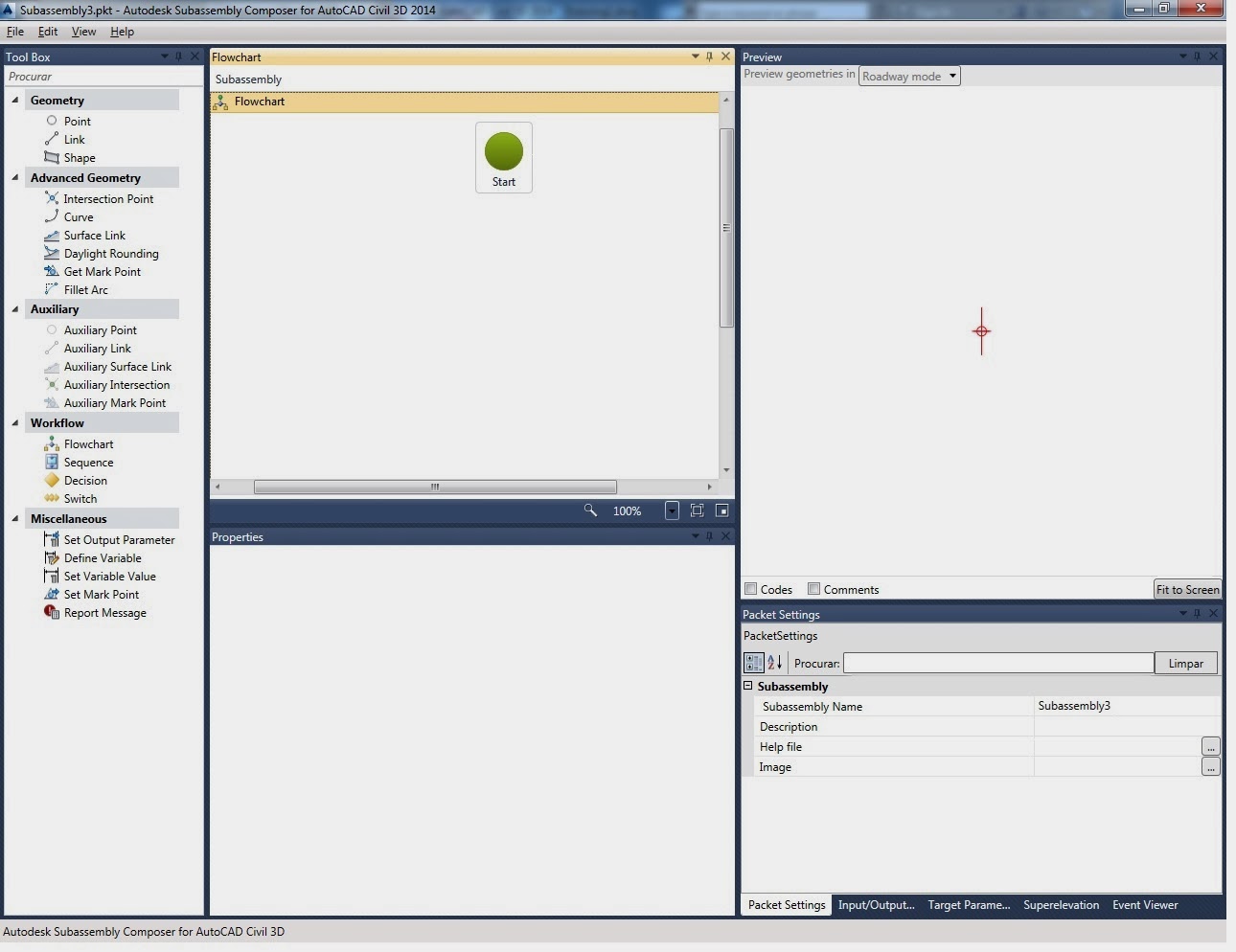Click the flowchart horizontal scrollbar thumb
Screen dimensions: 1236x952
(435, 487)
